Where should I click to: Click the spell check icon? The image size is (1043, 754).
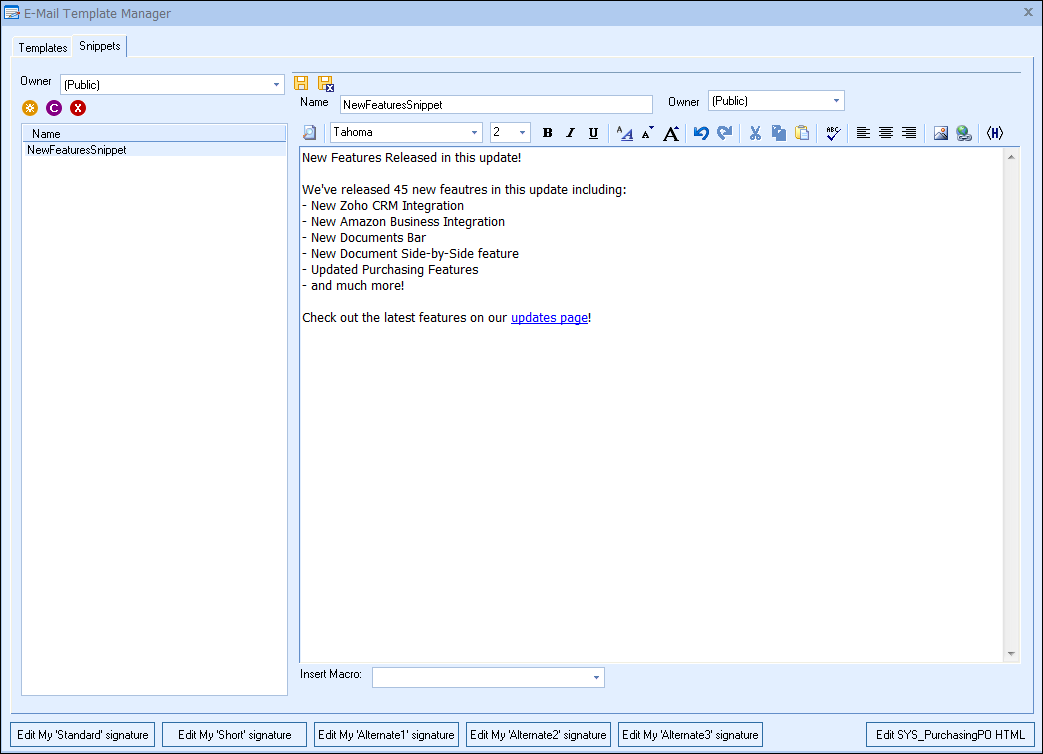tap(832, 133)
